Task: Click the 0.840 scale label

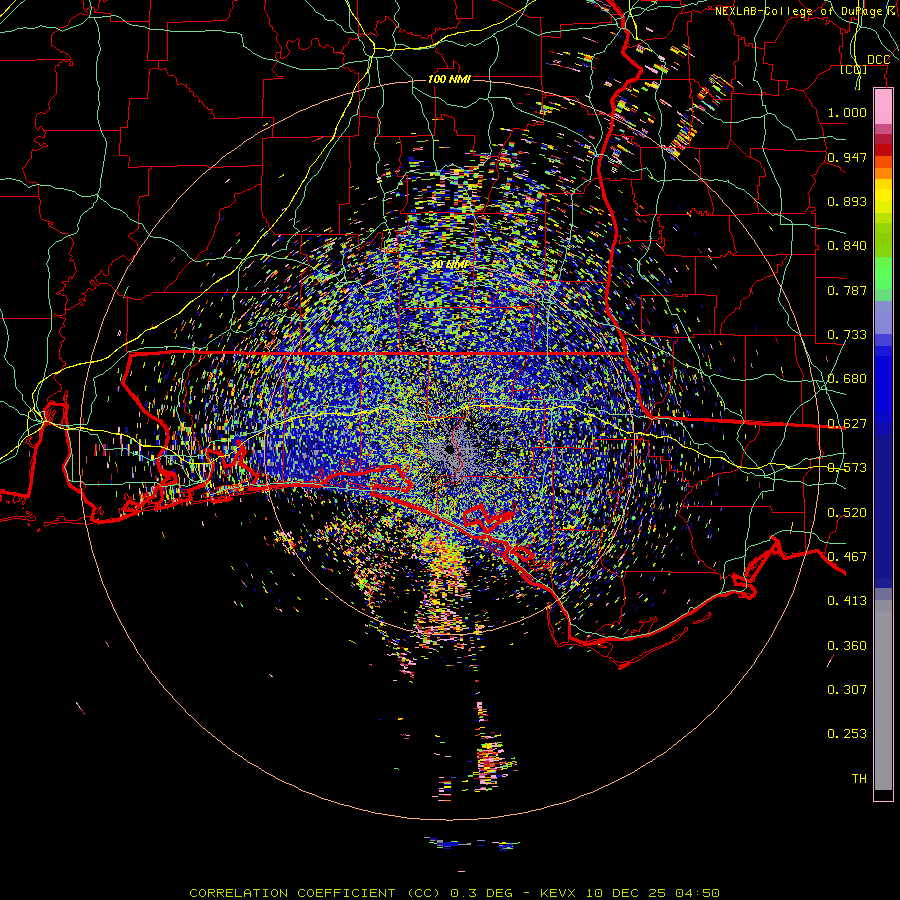Action: pos(847,246)
